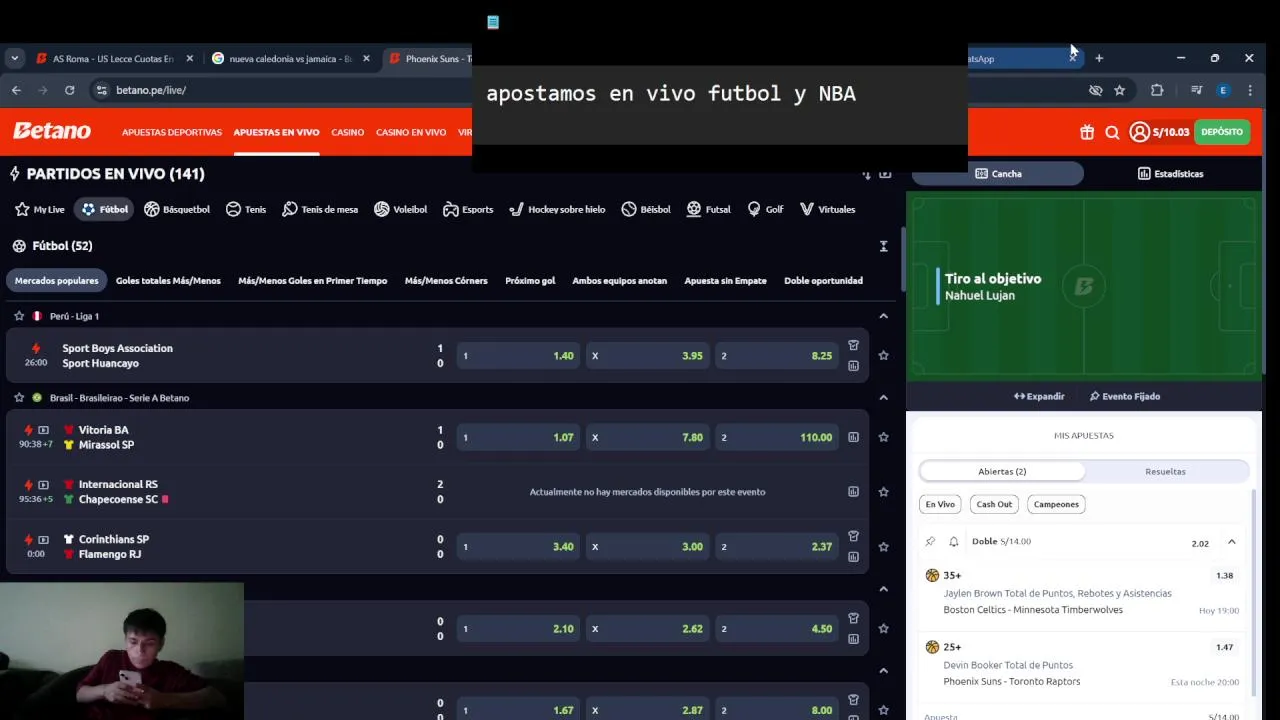Screen dimensions: 1280x720
Task: Collapse the Perú - Liga 1 section
Action: tap(883, 316)
